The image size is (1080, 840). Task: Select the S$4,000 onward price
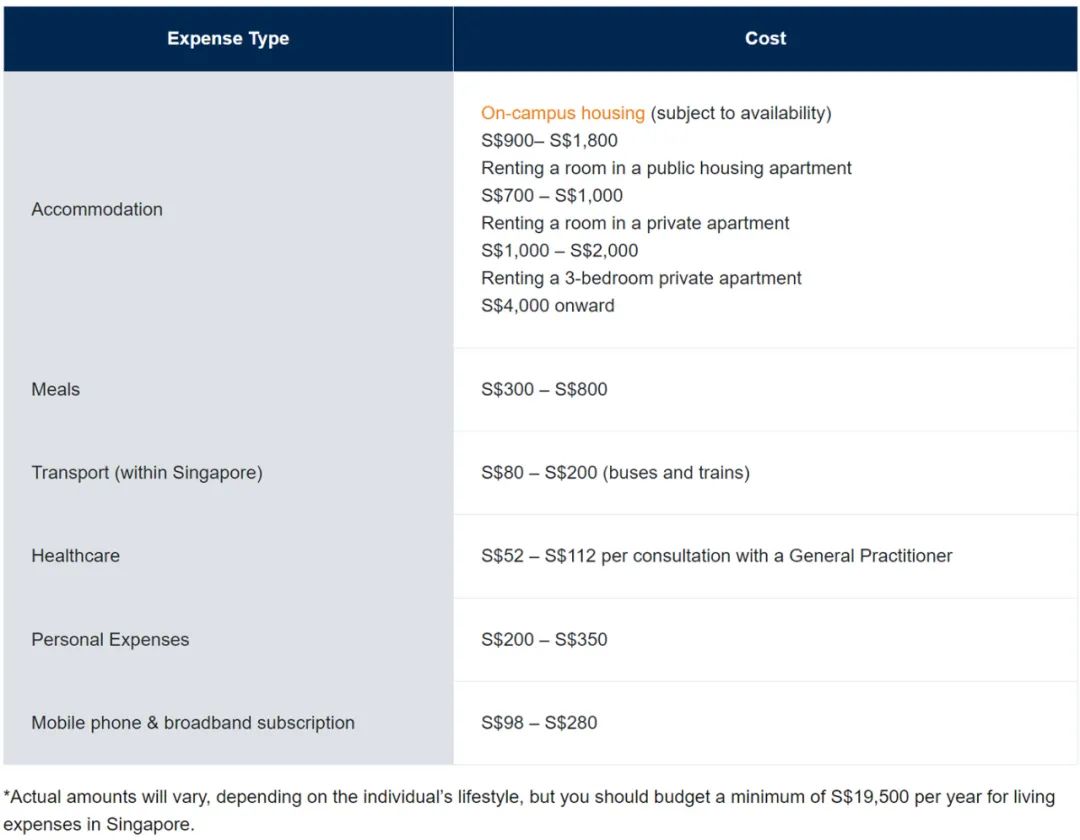point(548,306)
